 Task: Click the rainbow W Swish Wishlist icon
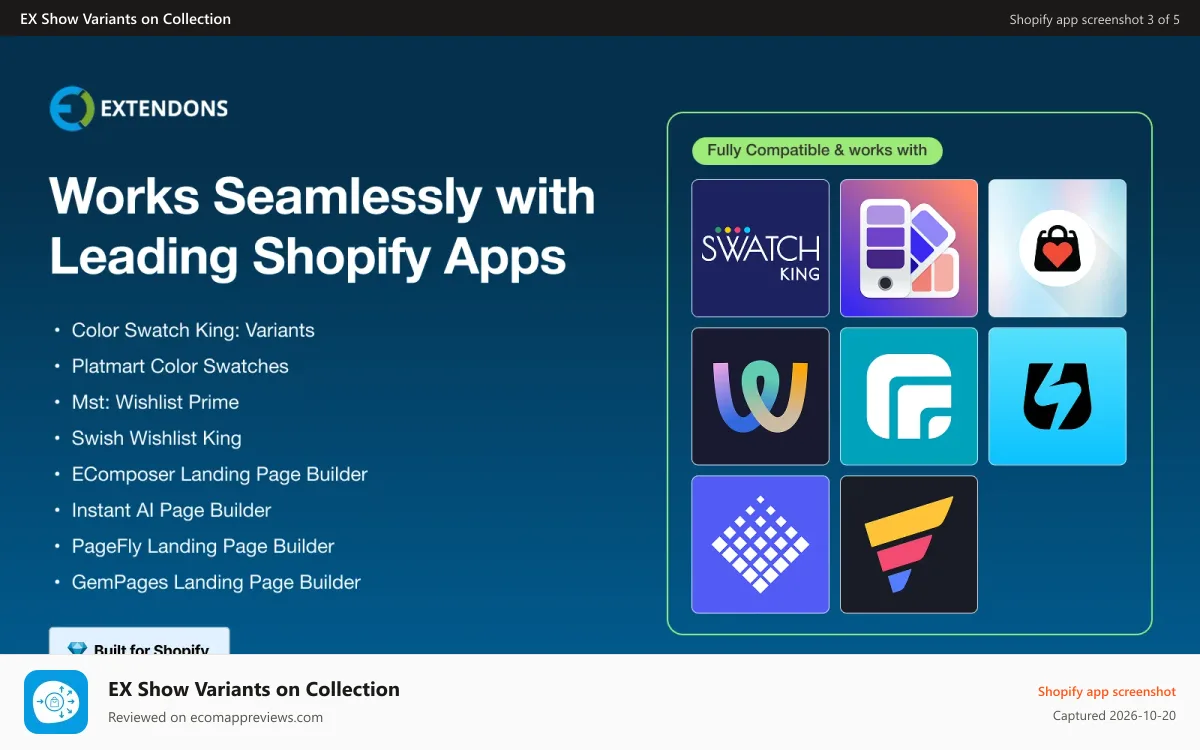tap(760, 396)
